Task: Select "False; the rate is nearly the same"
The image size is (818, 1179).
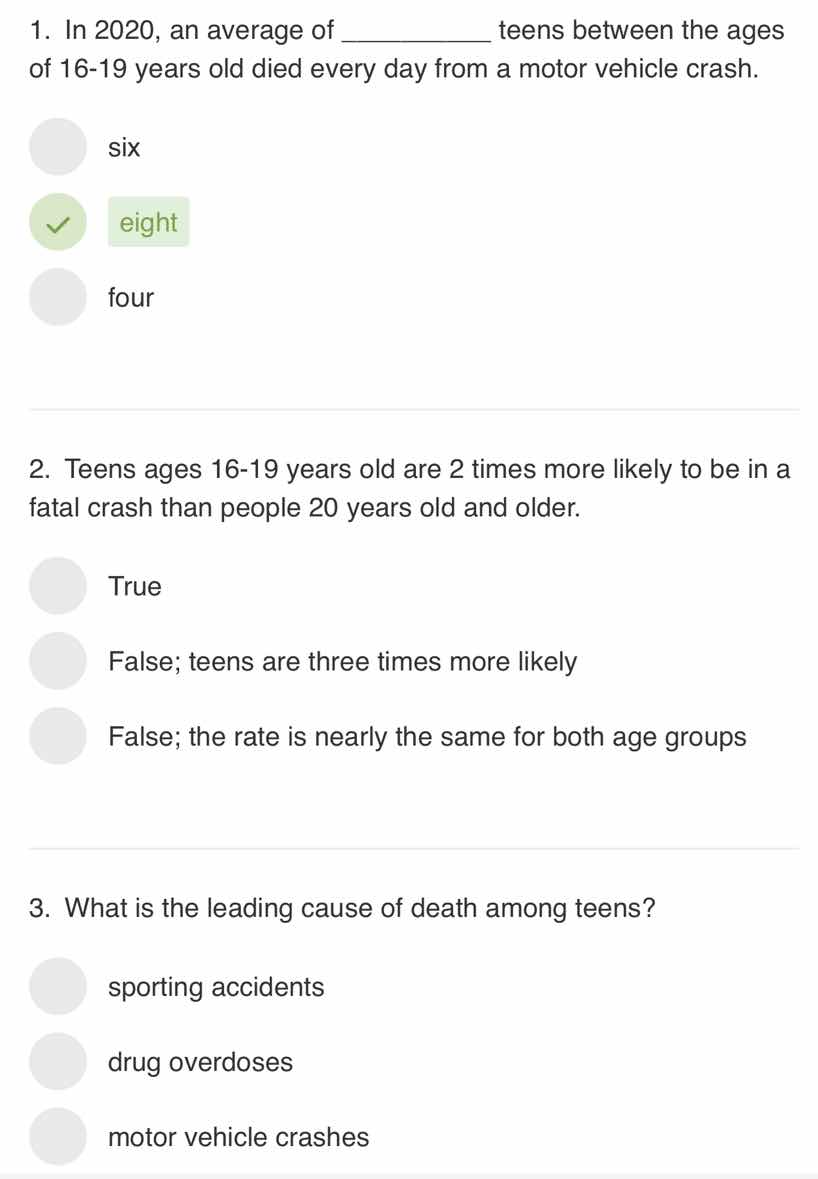Action: coord(57,736)
